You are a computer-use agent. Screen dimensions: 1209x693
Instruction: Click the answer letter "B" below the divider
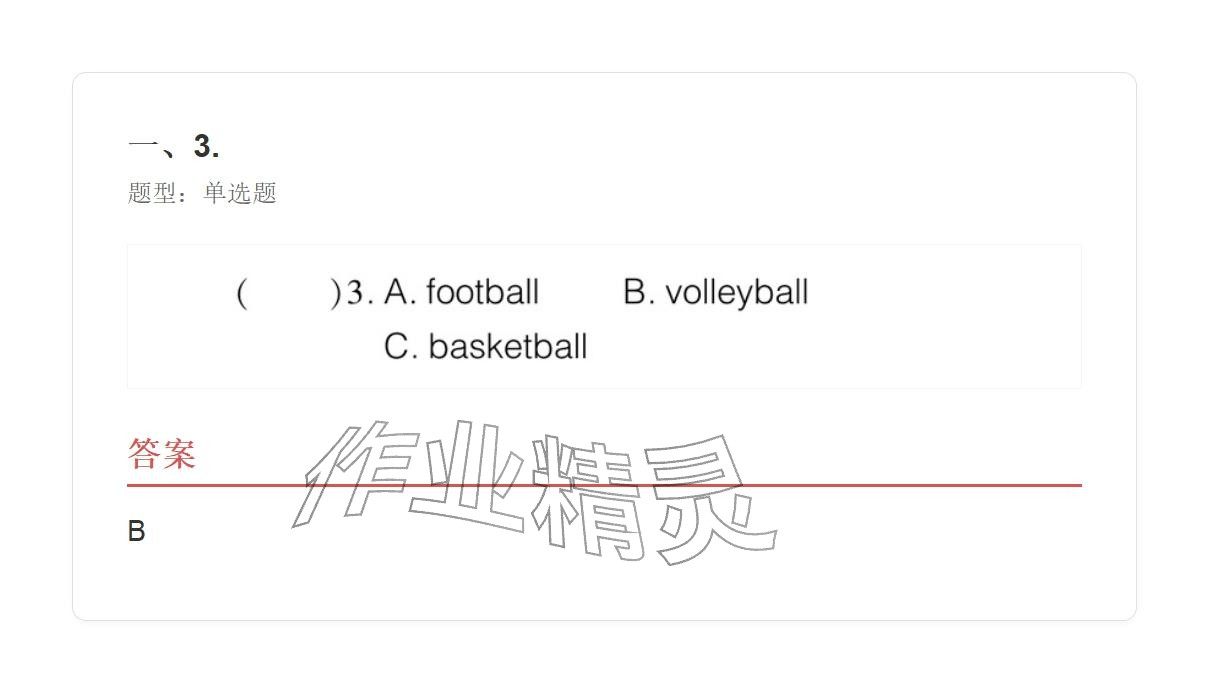(137, 532)
